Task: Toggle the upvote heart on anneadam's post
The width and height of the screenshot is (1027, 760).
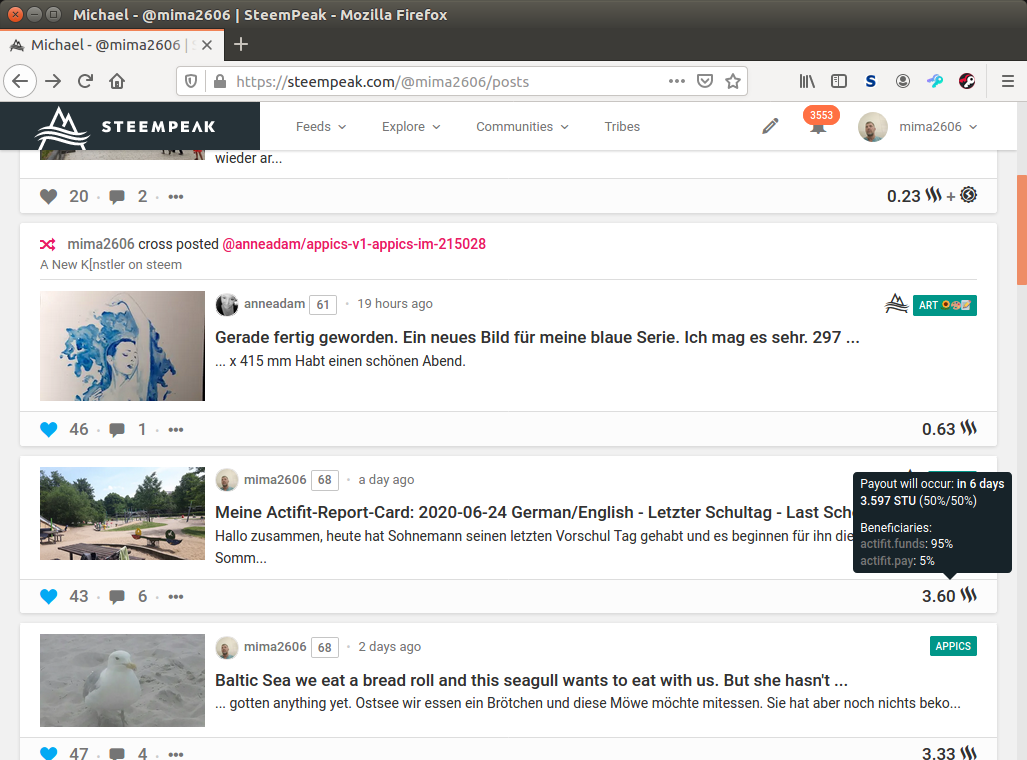Action: [x=49, y=430]
